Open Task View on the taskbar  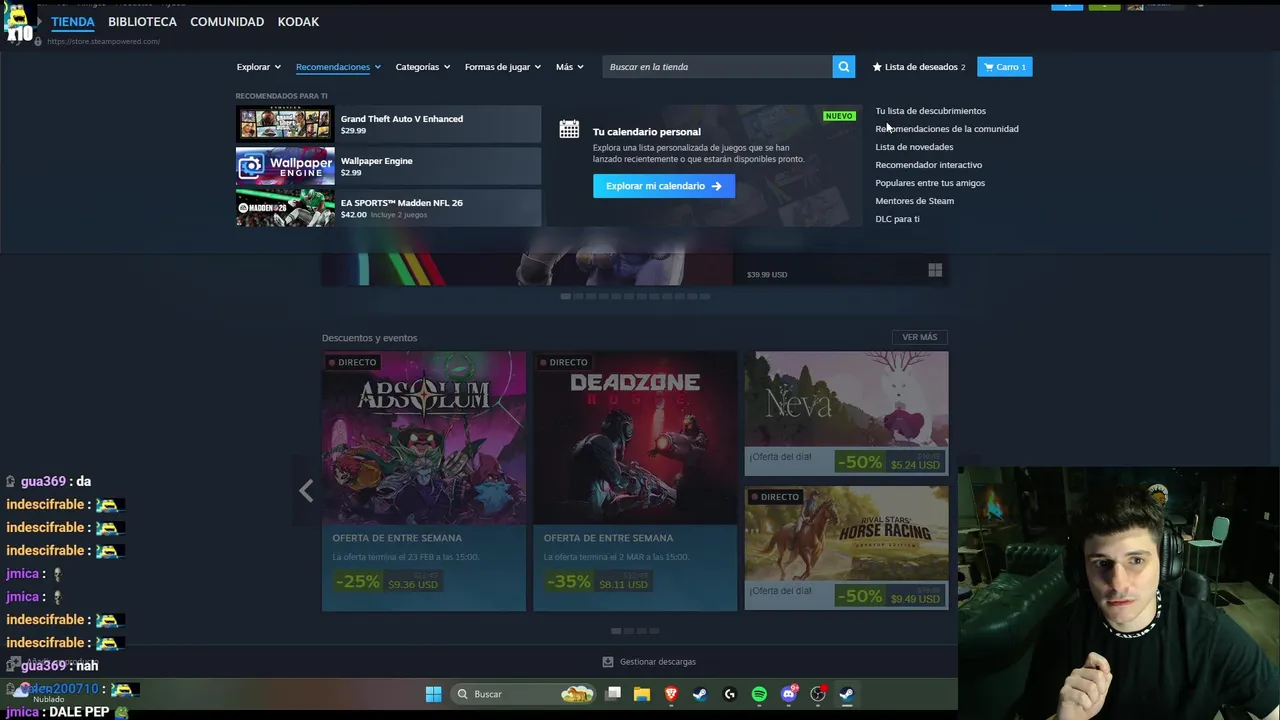[614, 694]
